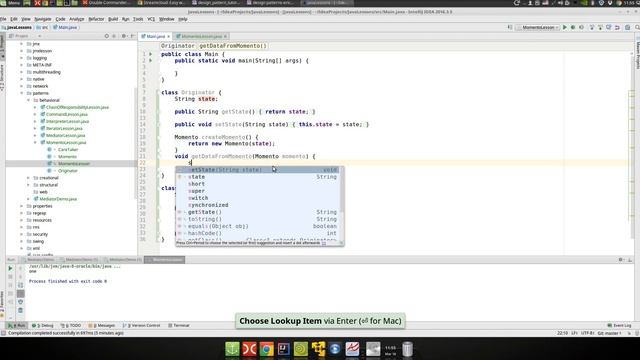Open the Refactor menu
Viewport: 640px width, 360px height.
(96, 19)
